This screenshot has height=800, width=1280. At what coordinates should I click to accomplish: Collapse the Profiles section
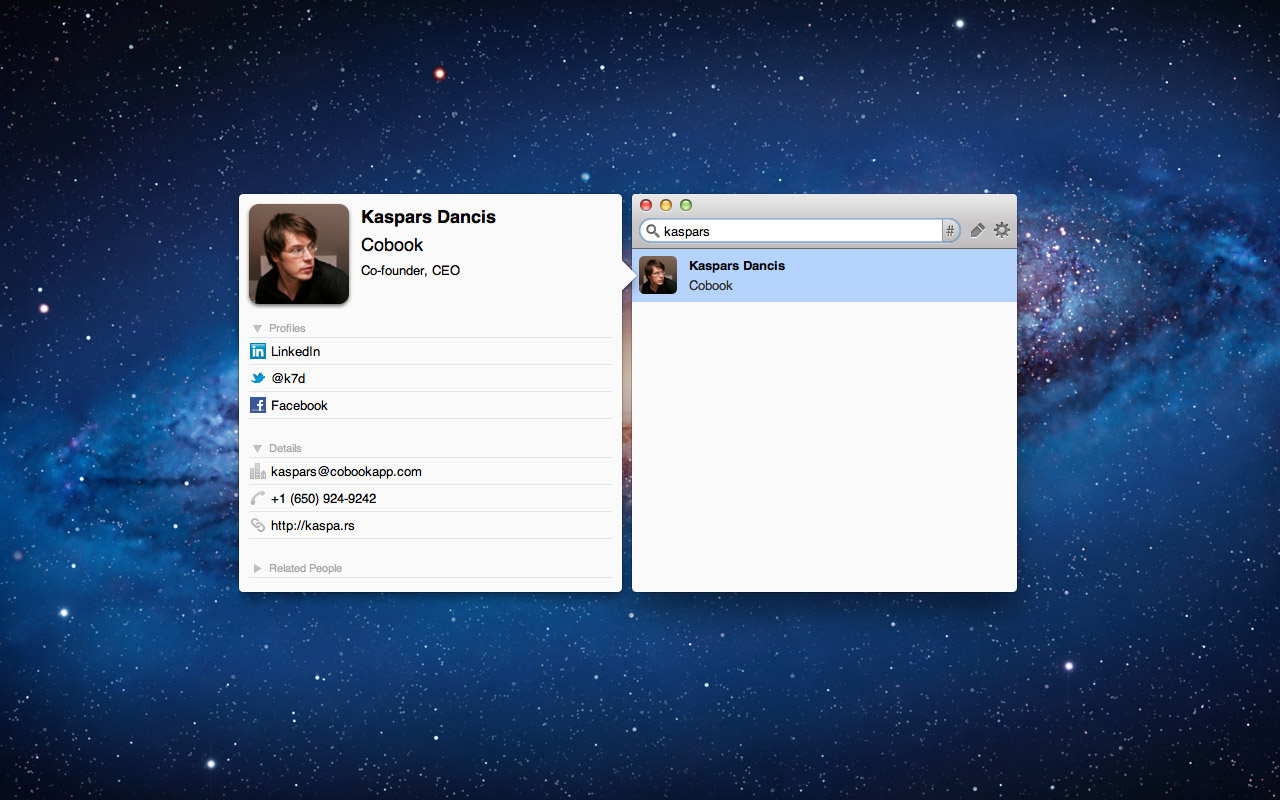coord(258,329)
